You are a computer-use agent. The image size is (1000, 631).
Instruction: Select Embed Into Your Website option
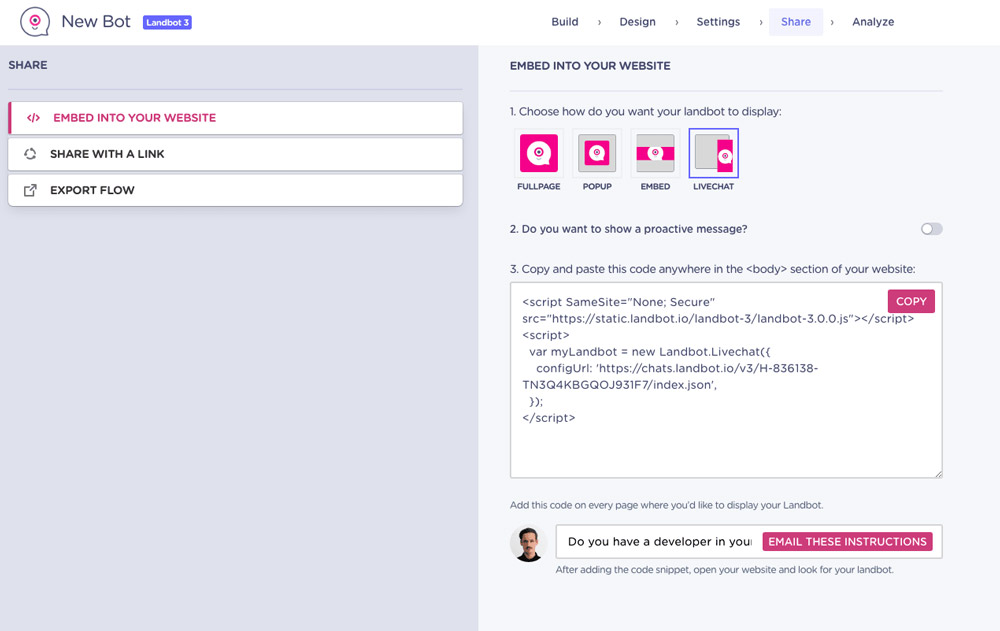[235, 118]
